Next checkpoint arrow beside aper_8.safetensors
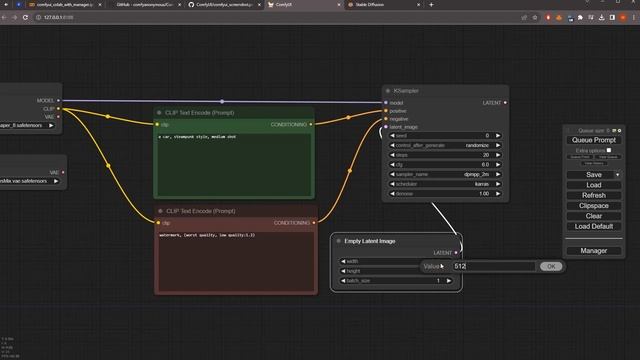This screenshot has width=640, height=360. 51,125
